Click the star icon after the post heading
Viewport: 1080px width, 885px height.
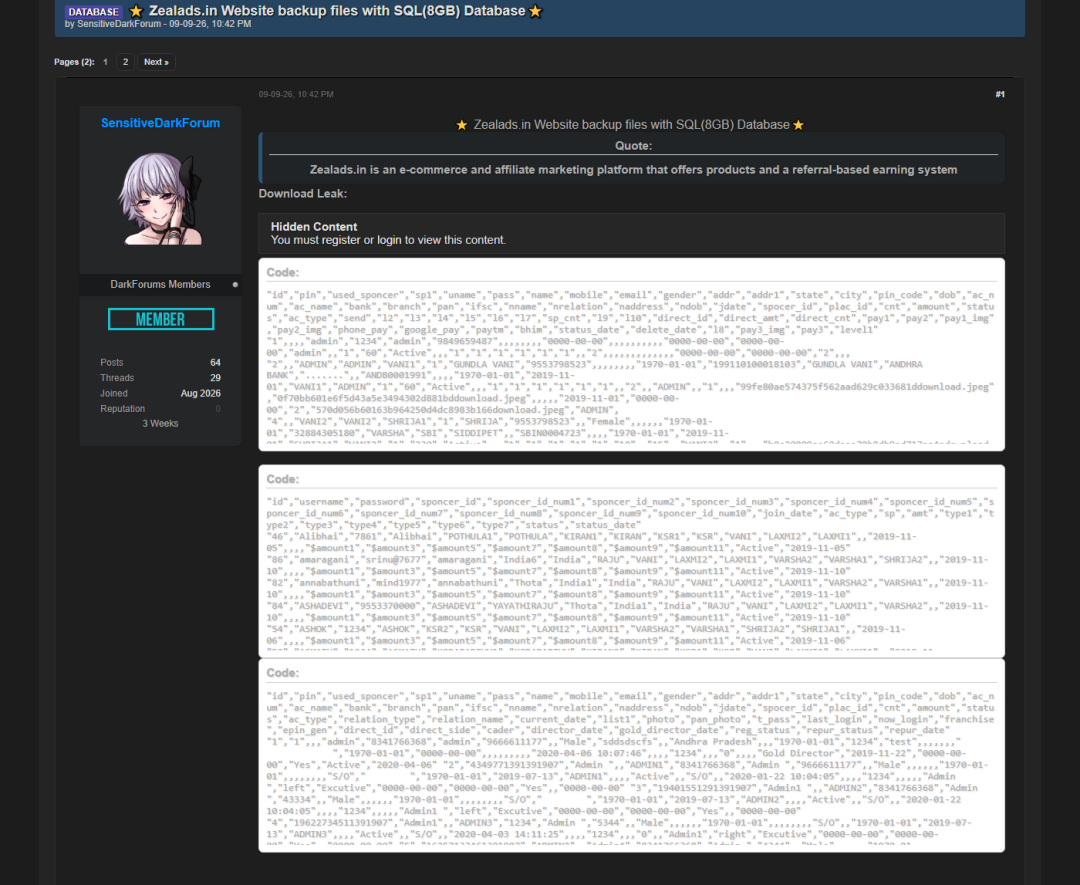click(798, 125)
